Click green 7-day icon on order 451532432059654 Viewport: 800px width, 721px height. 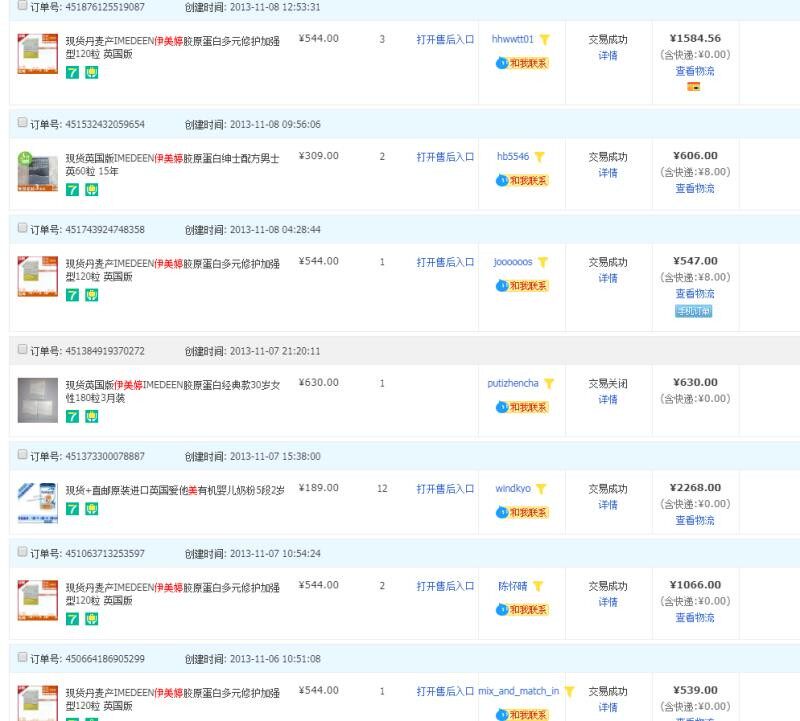72,190
